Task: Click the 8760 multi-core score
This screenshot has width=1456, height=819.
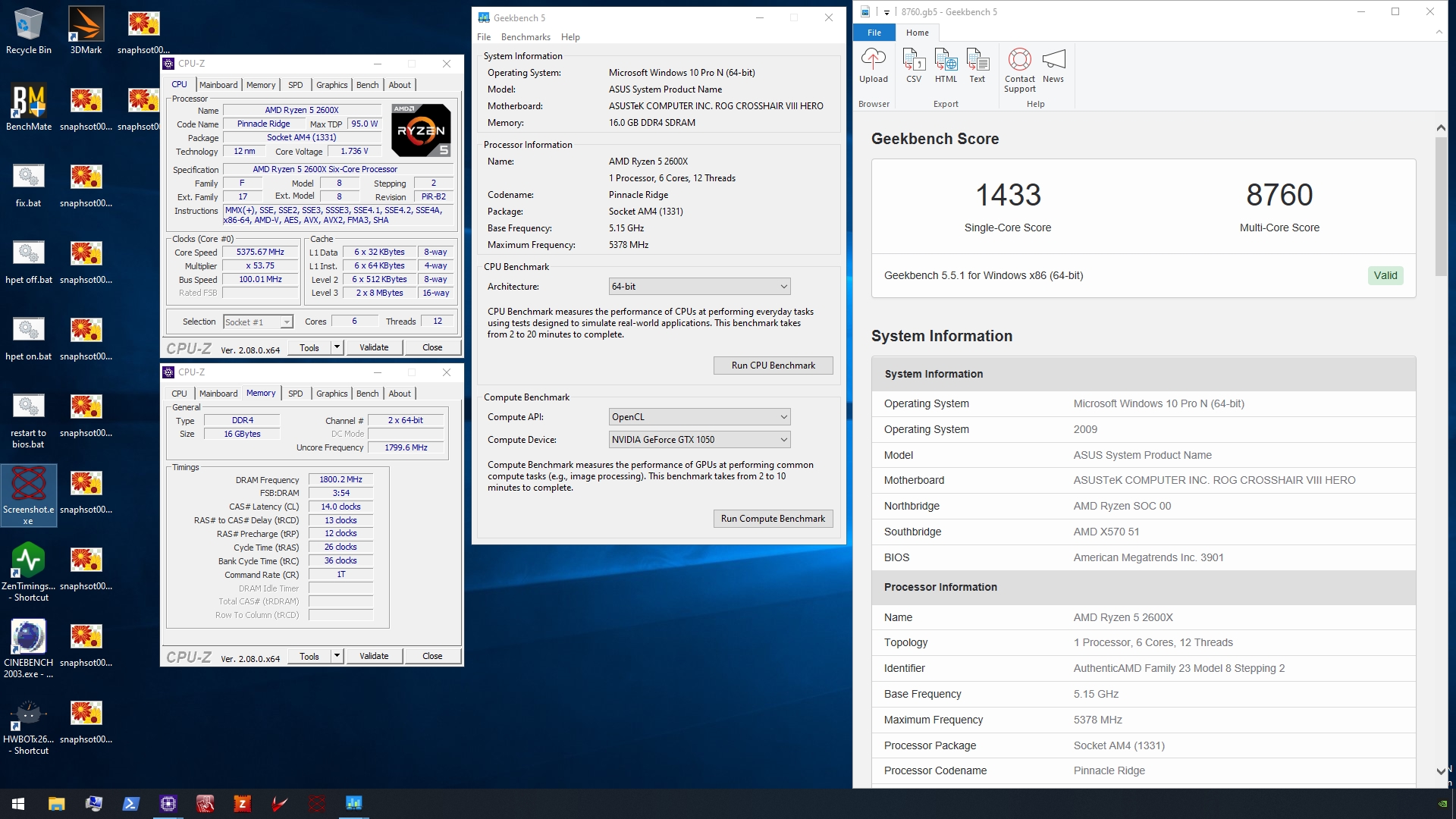Action: pos(1279,195)
